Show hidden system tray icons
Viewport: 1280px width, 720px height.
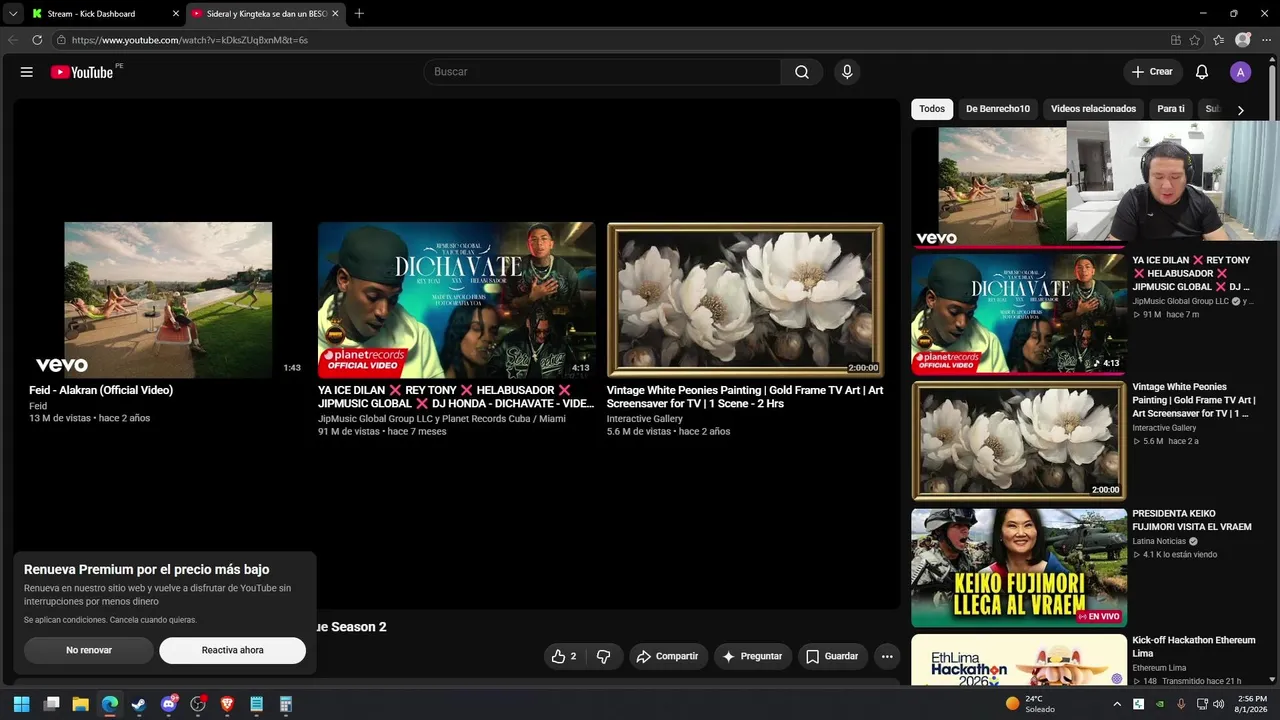coord(1117,704)
